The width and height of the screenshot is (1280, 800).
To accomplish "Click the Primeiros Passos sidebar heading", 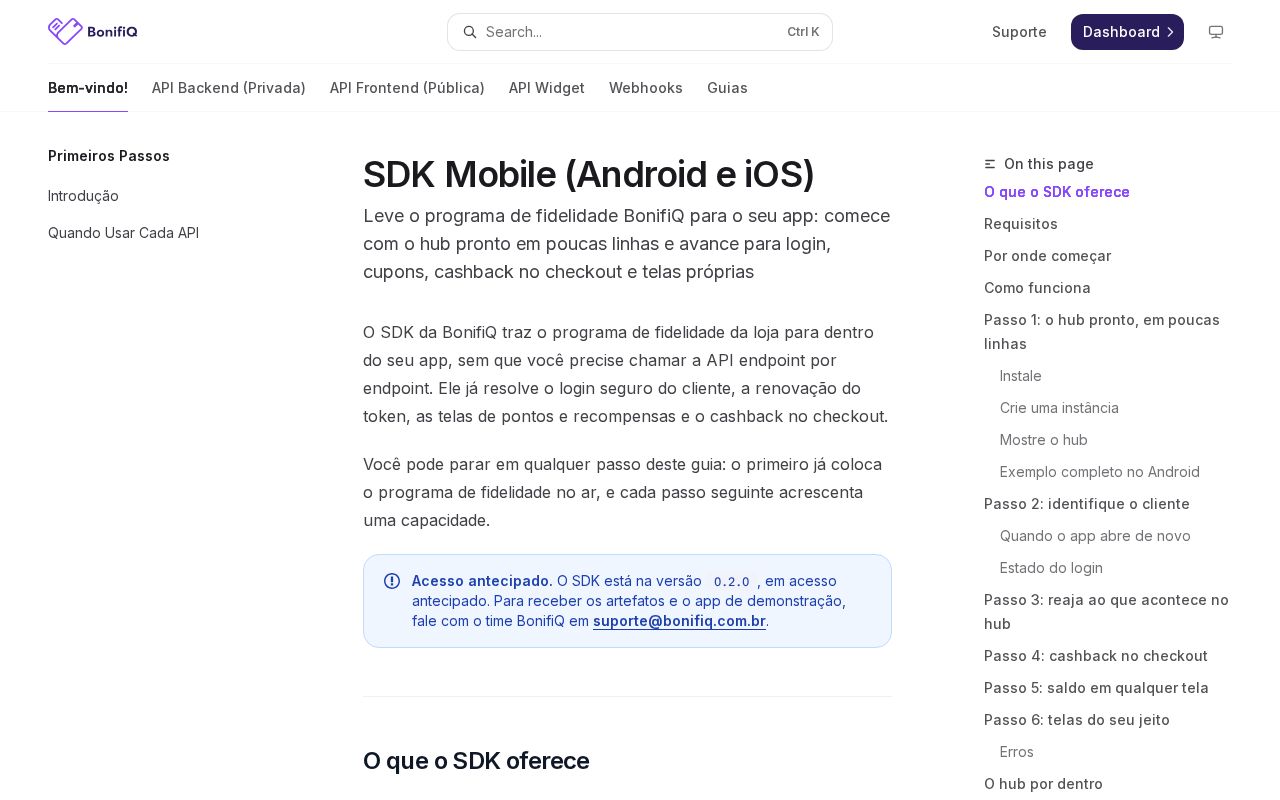I will tap(109, 156).
